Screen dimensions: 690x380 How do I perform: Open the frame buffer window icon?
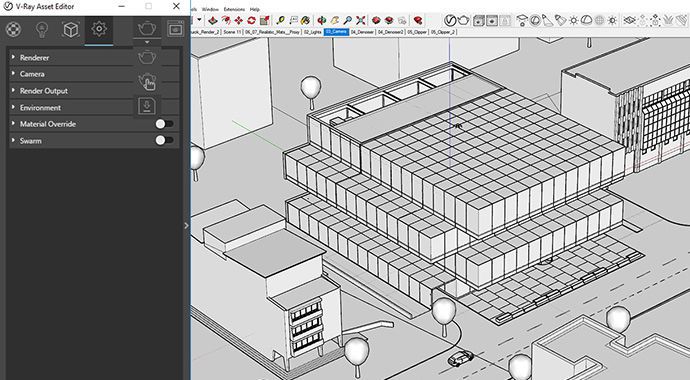click(176, 29)
